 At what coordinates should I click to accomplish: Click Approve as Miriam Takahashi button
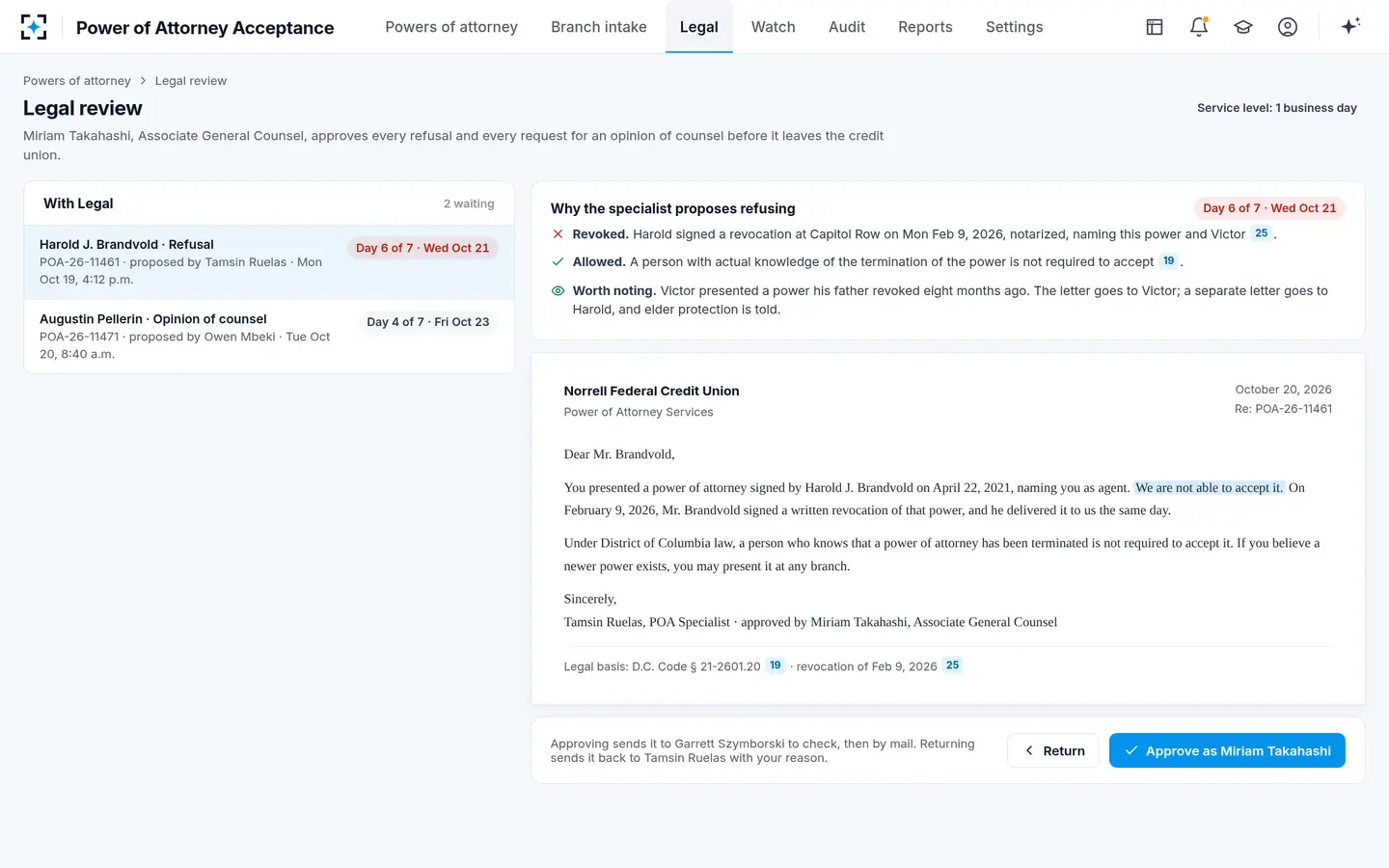pyautogui.click(x=1227, y=750)
